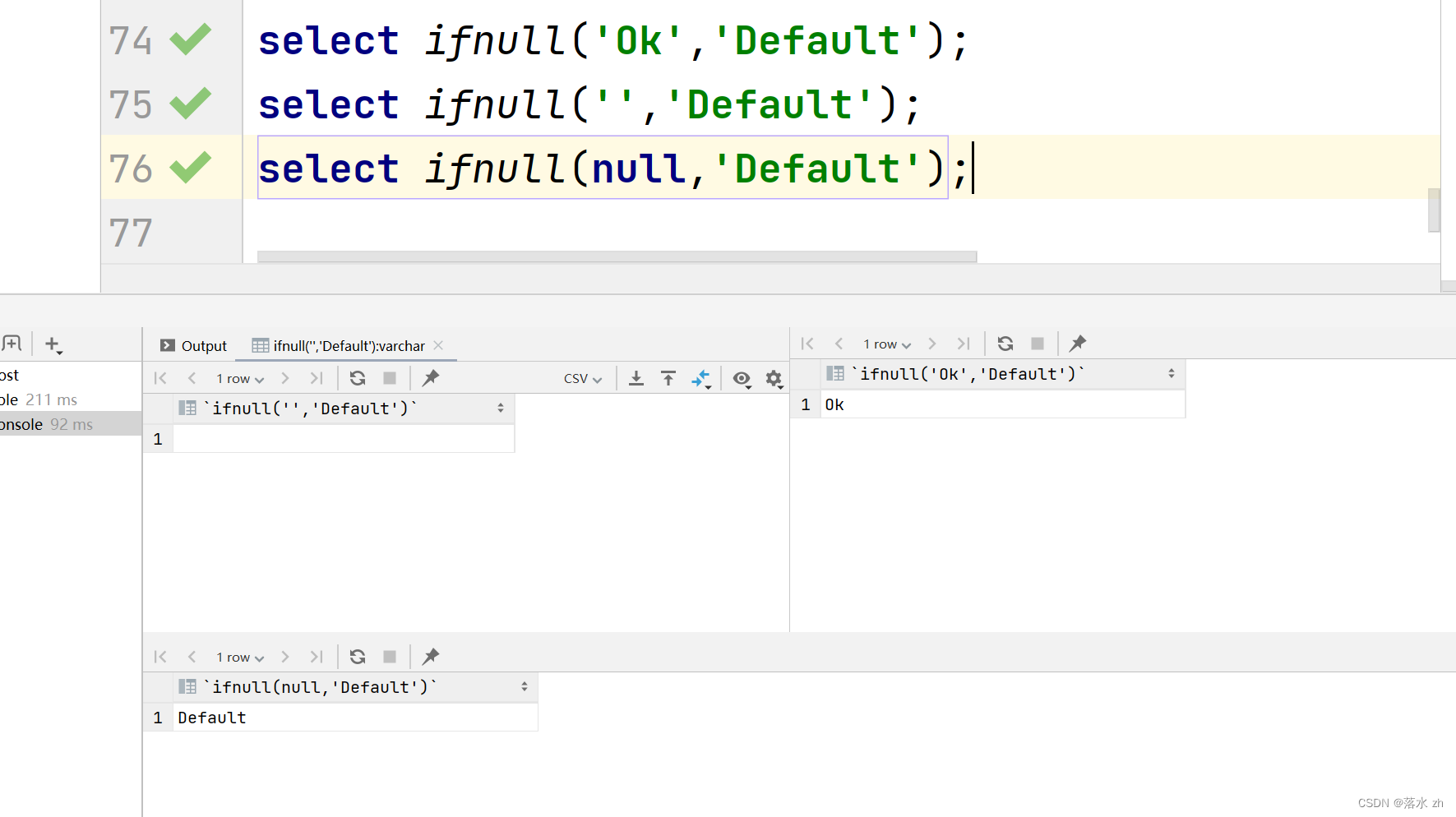
Task: Click the green checkmark on line 75
Action: [190, 103]
